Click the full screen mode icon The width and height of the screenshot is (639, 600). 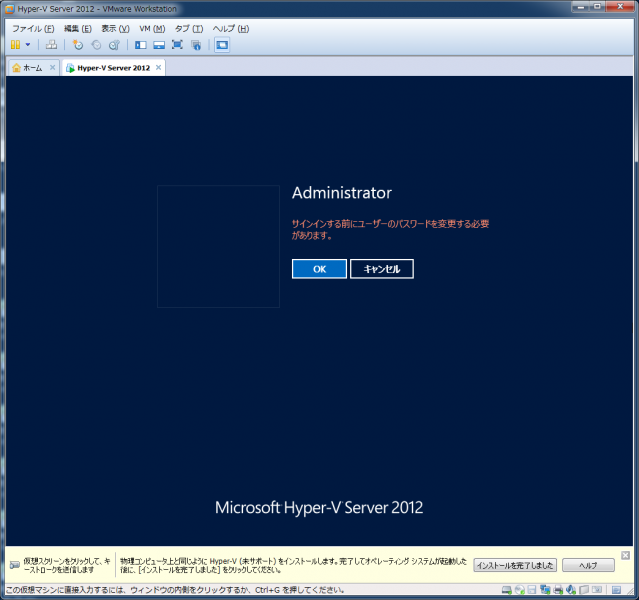pos(177,44)
